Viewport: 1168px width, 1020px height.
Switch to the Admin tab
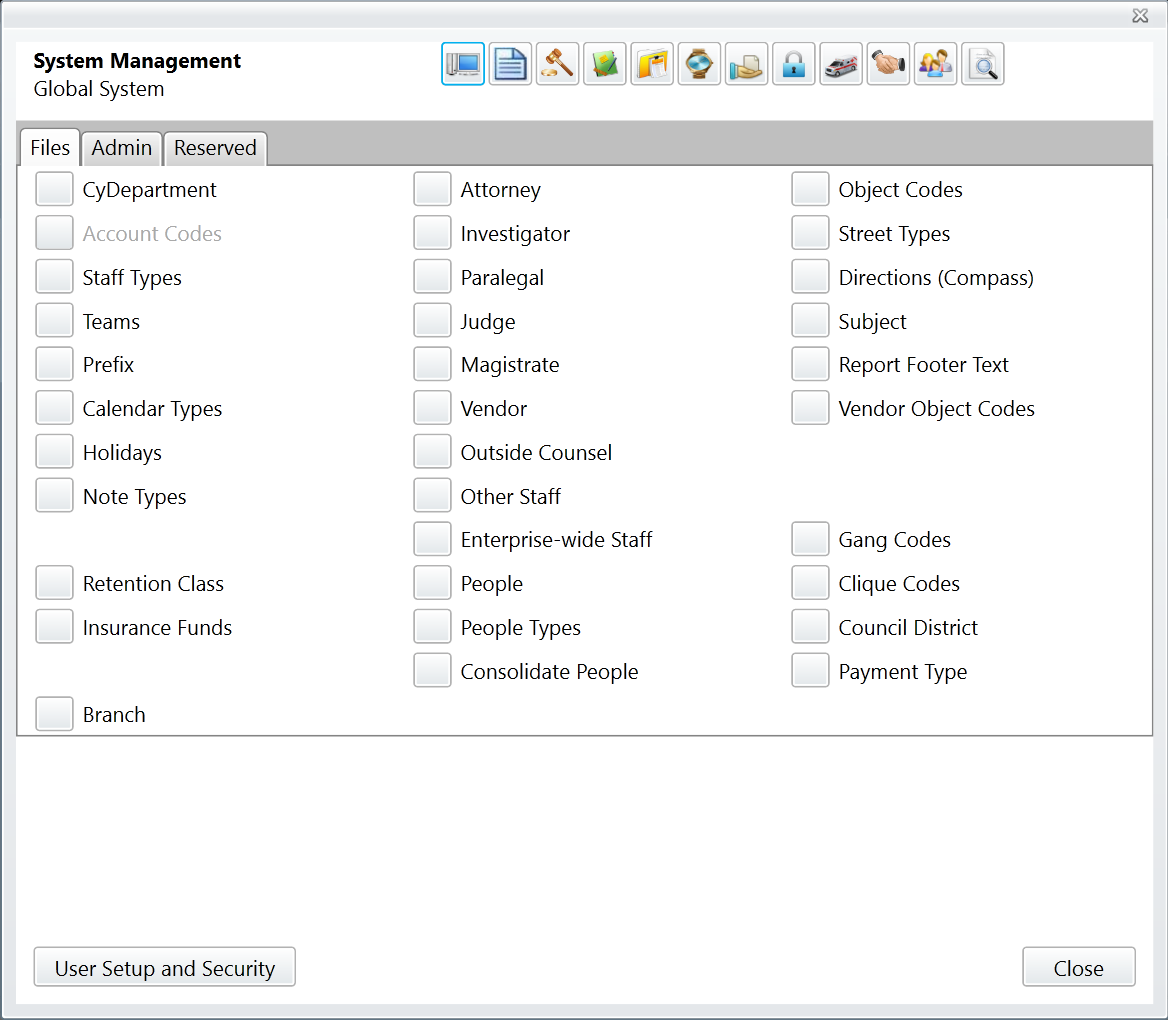(121, 148)
